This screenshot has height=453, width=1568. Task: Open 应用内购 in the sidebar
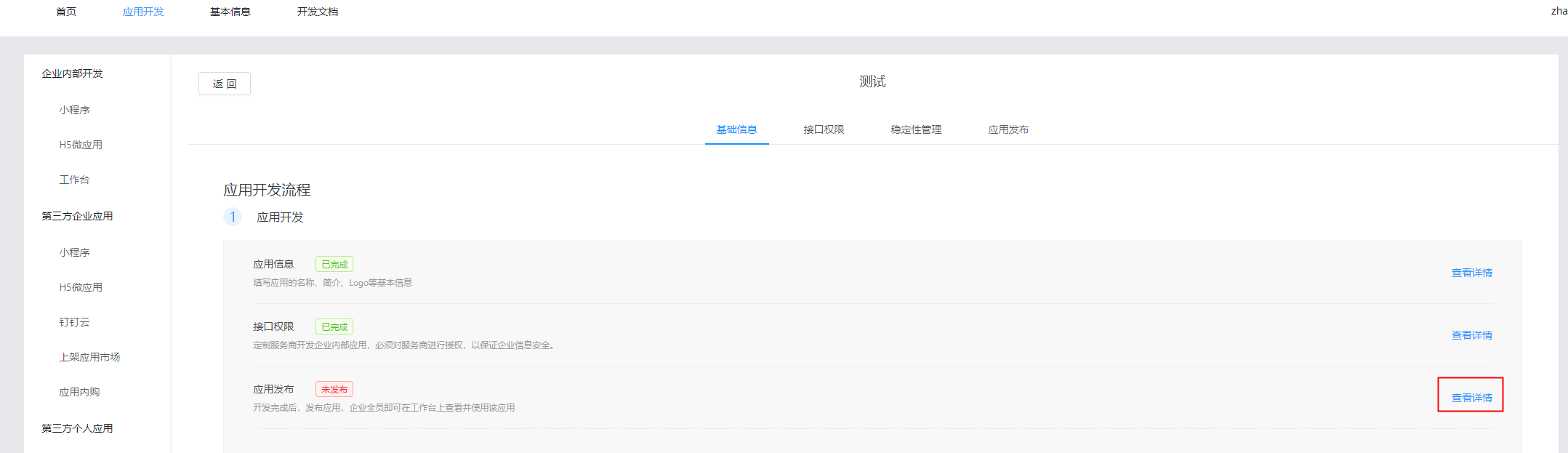[79, 392]
